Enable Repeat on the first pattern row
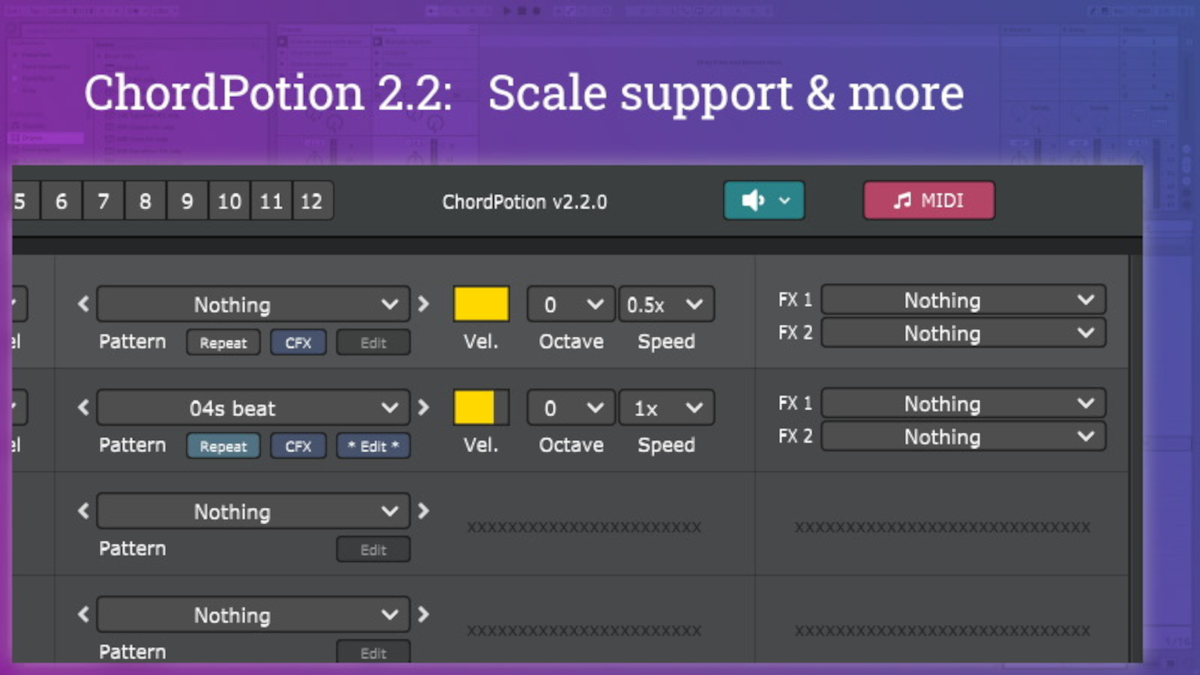Viewport: 1200px width, 675px height. coord(223,342)
